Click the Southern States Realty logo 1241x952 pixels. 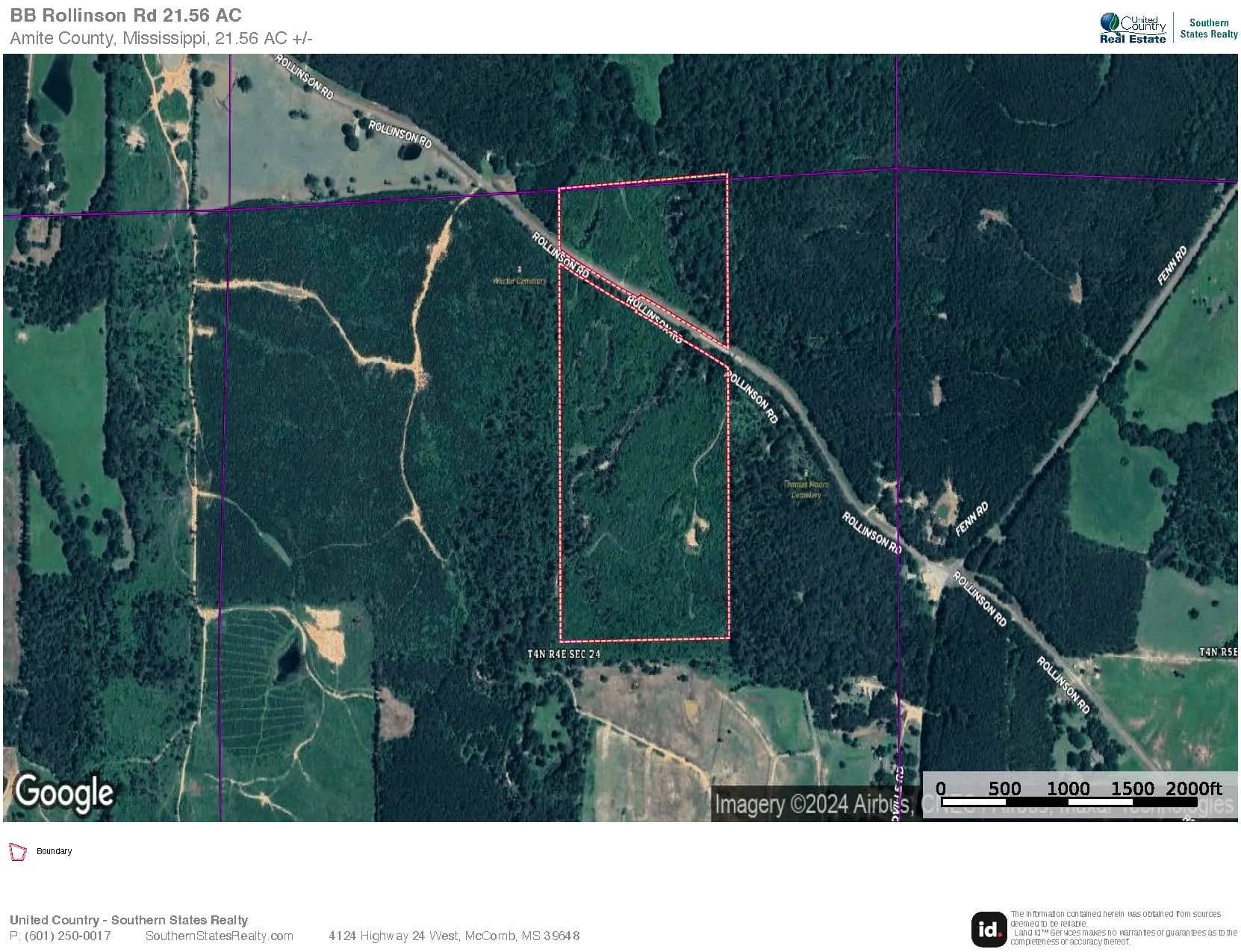point(1208,28)
